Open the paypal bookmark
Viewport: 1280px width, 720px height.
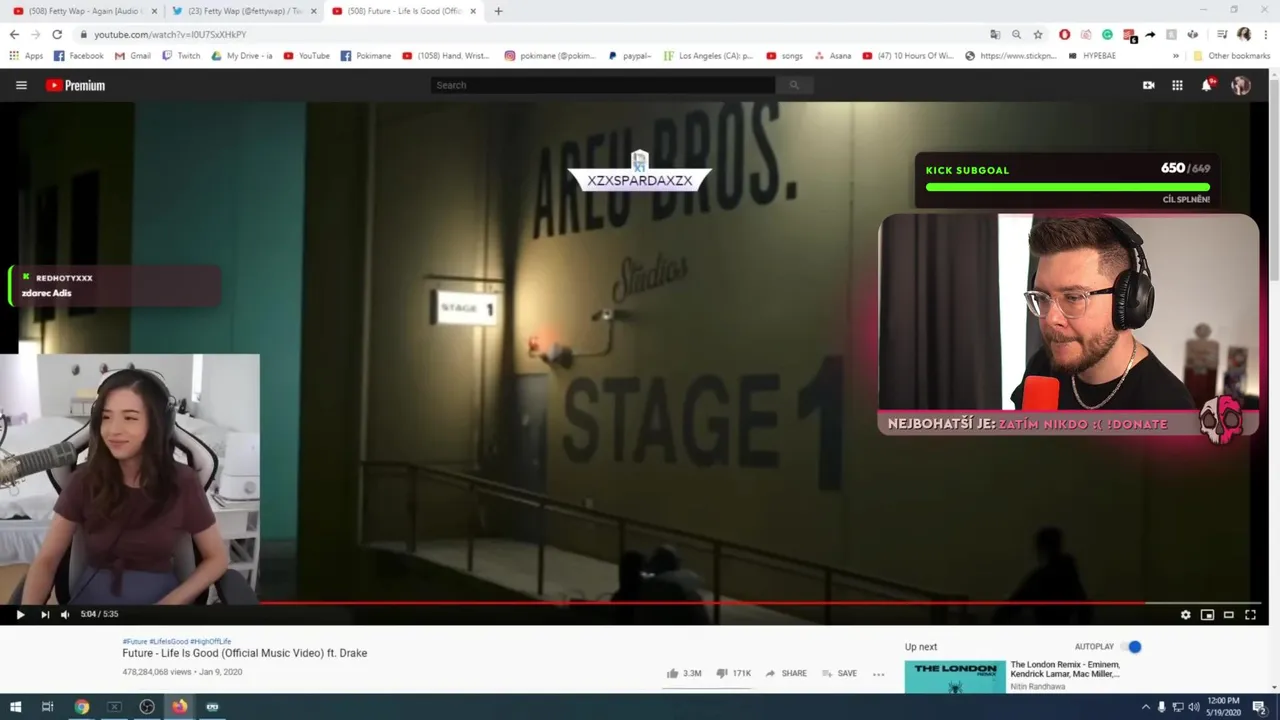(x=630, y=56)
